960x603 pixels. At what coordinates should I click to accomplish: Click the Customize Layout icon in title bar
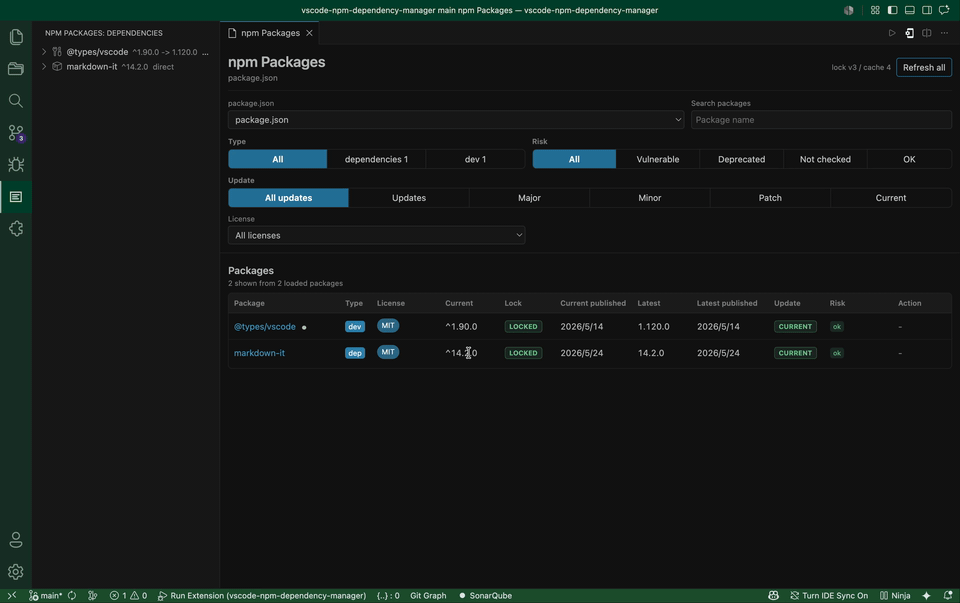point(875,10)
